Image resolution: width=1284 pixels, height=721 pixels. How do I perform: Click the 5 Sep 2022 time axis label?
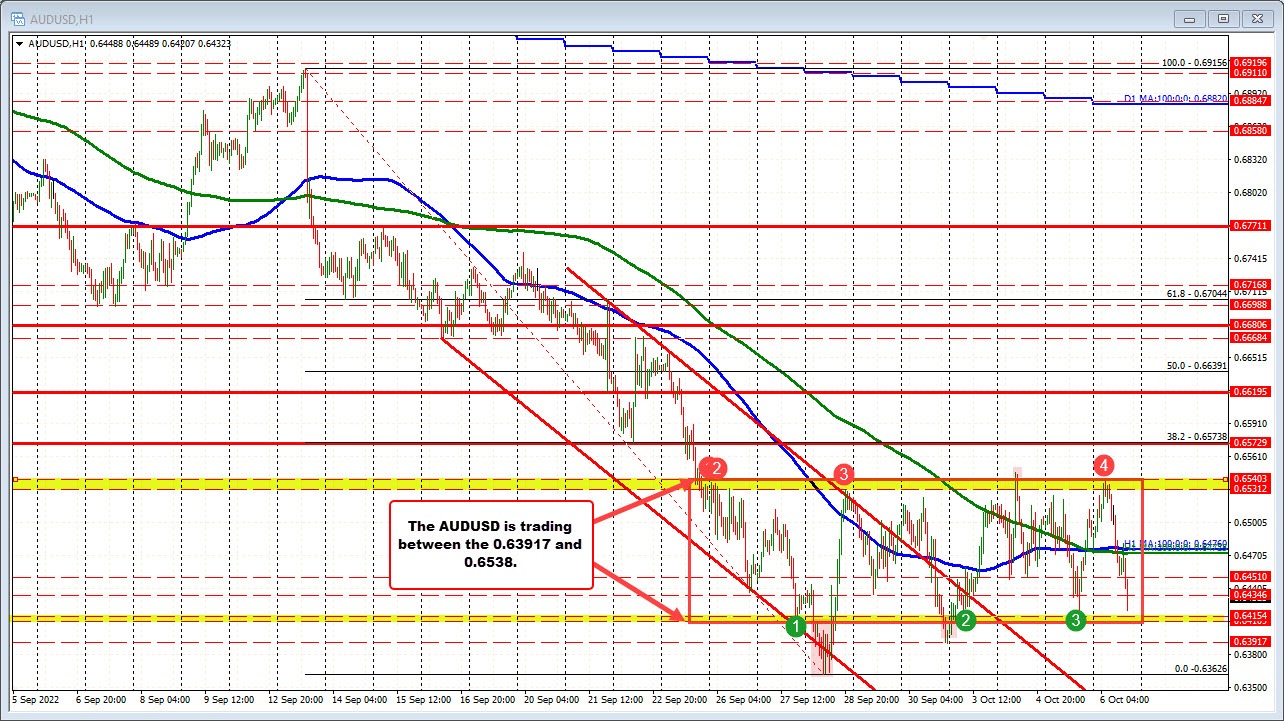pyautogui.click(x=37, y=701)
